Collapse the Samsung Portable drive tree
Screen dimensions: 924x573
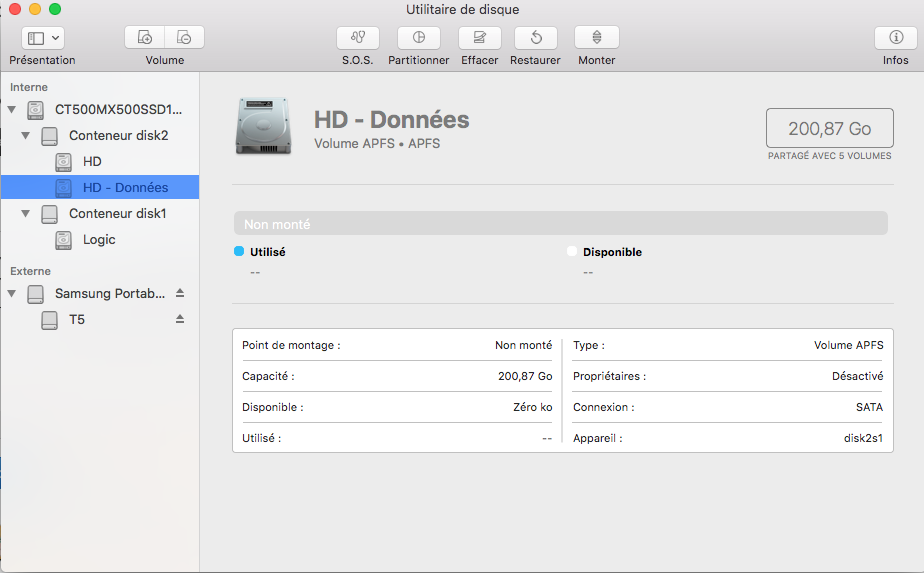[x=12, y=294]
